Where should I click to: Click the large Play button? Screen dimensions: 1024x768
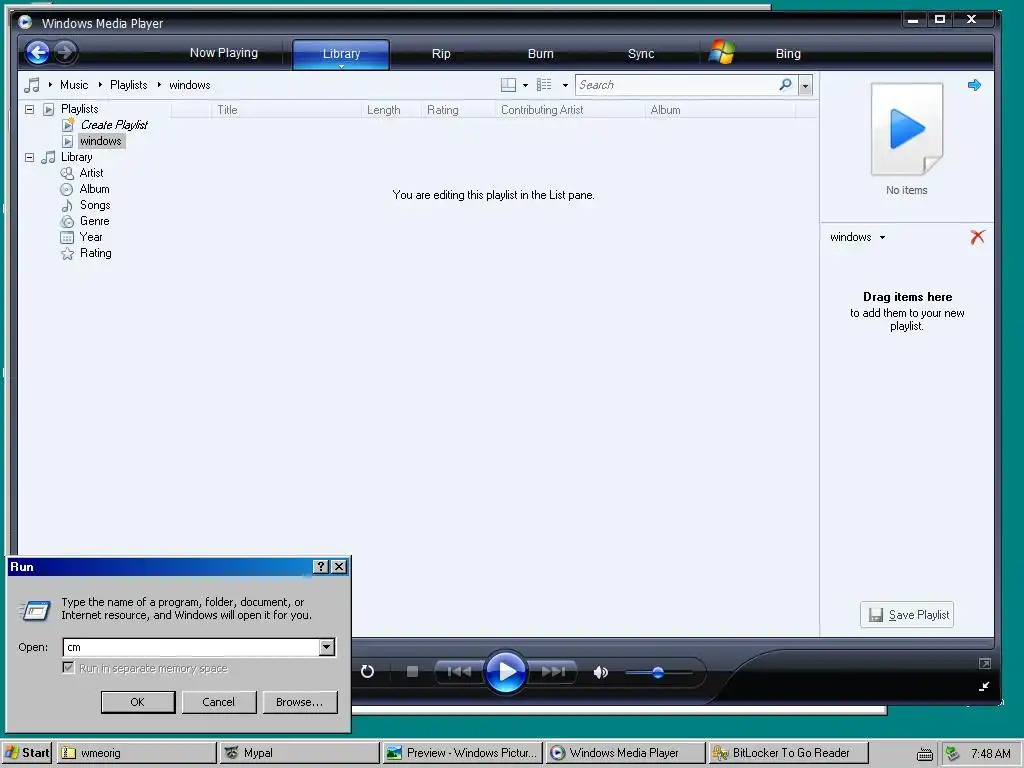coord(505,671)
